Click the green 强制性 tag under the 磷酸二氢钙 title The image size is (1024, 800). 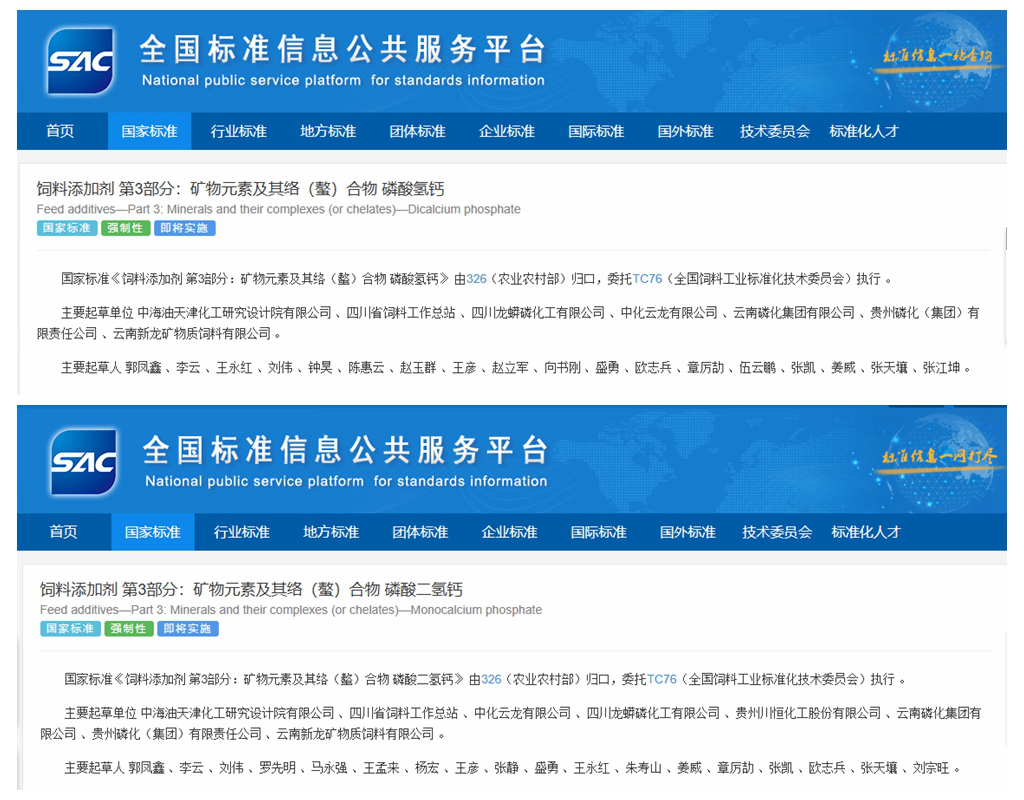click(x=129, y=629)
